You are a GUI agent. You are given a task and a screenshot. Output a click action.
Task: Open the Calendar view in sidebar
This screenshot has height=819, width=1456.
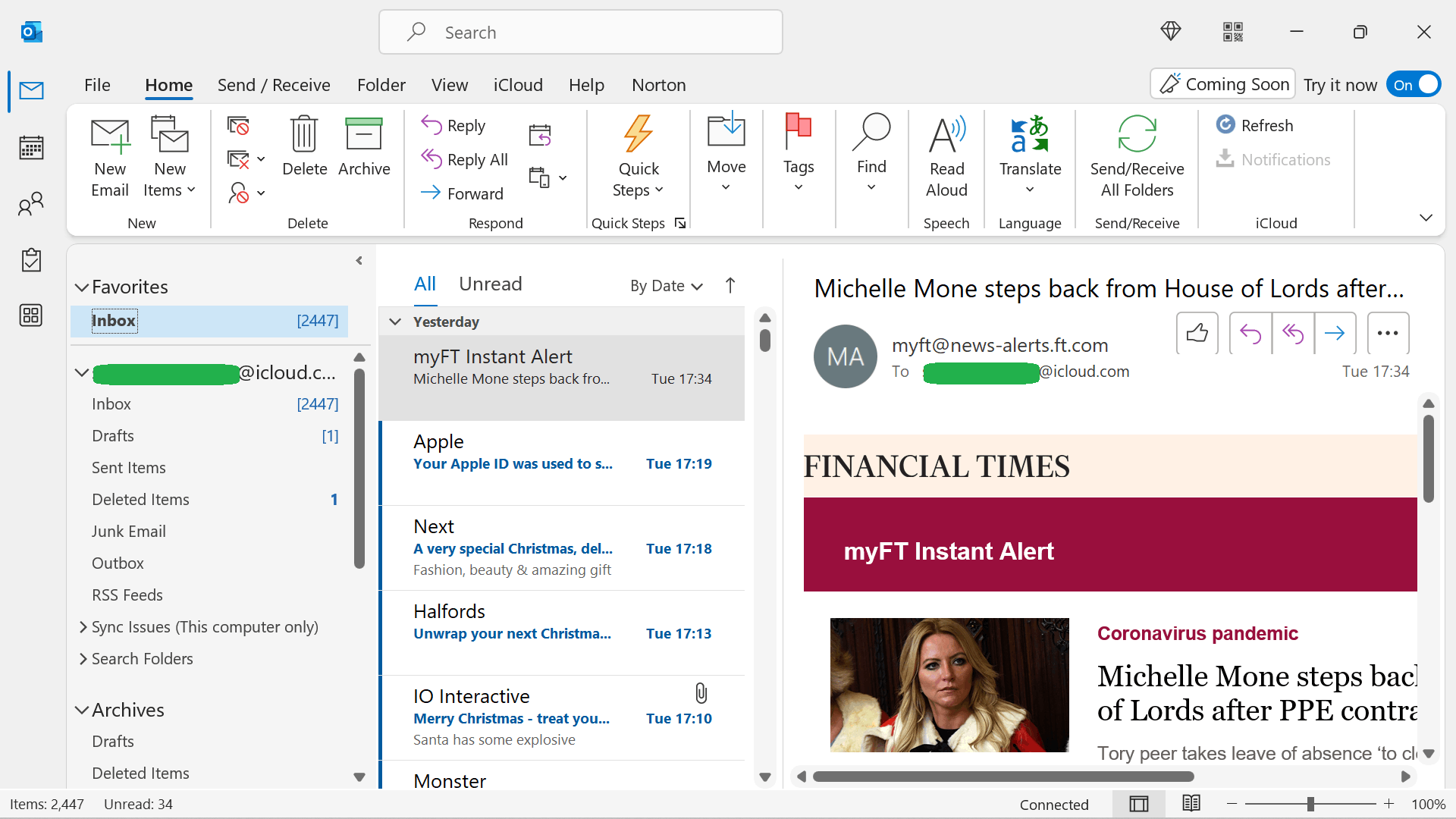[x=31, y=147]
